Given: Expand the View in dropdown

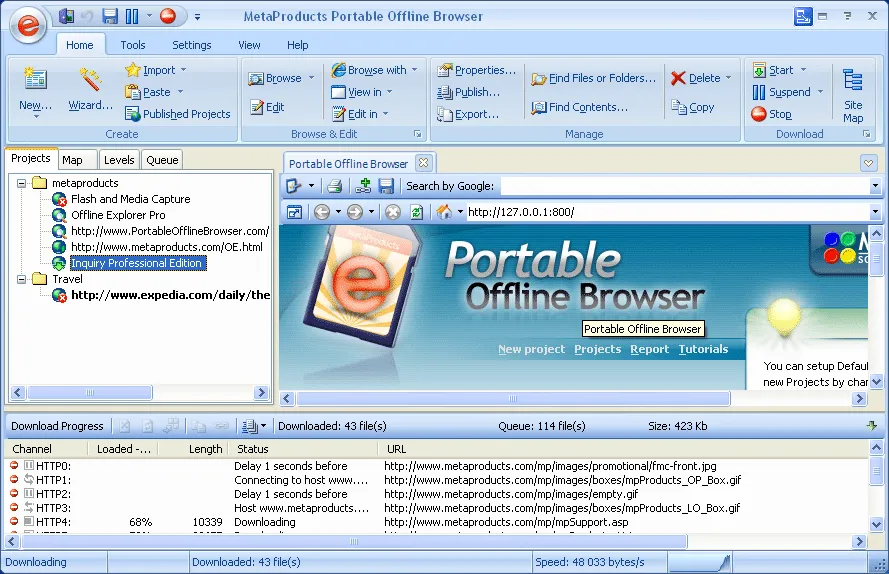Looking at the screenshot, I should pos(390,92).
